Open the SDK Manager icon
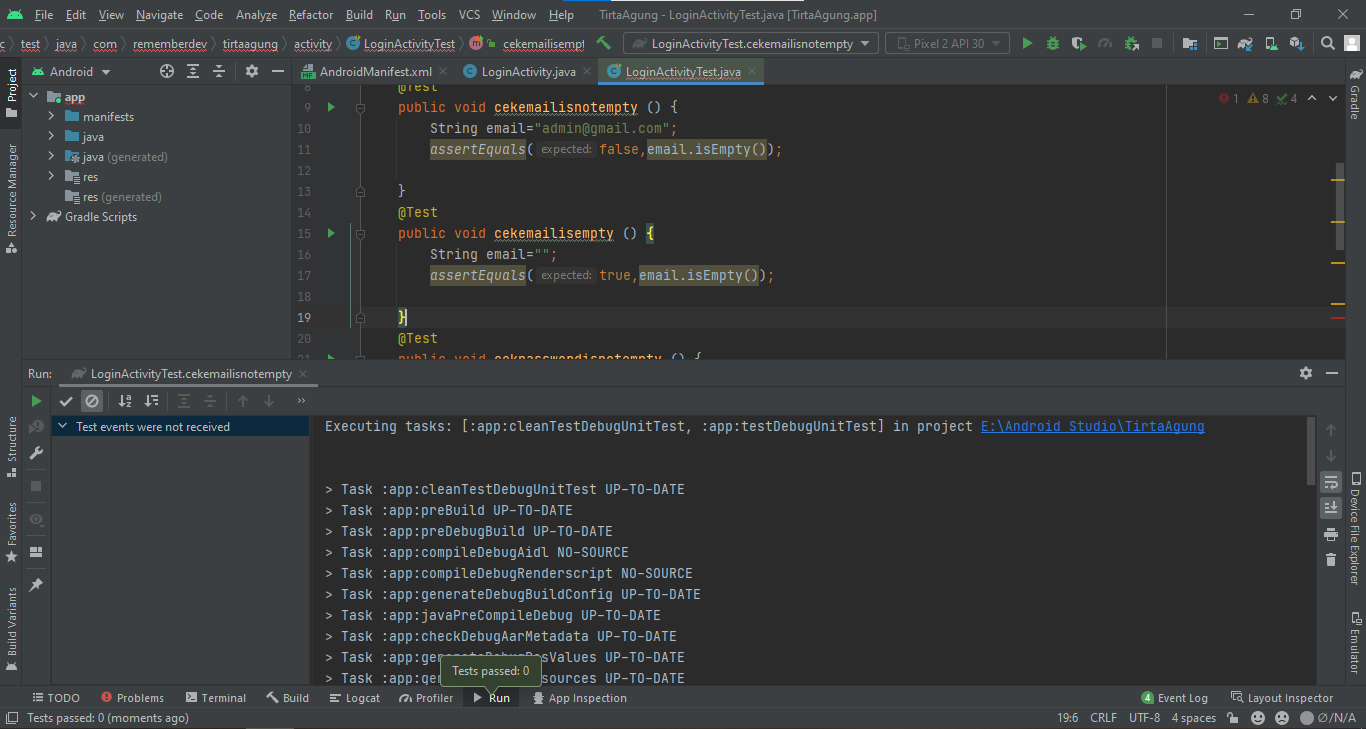The image size is (1366, 729). click(1297, 44)
